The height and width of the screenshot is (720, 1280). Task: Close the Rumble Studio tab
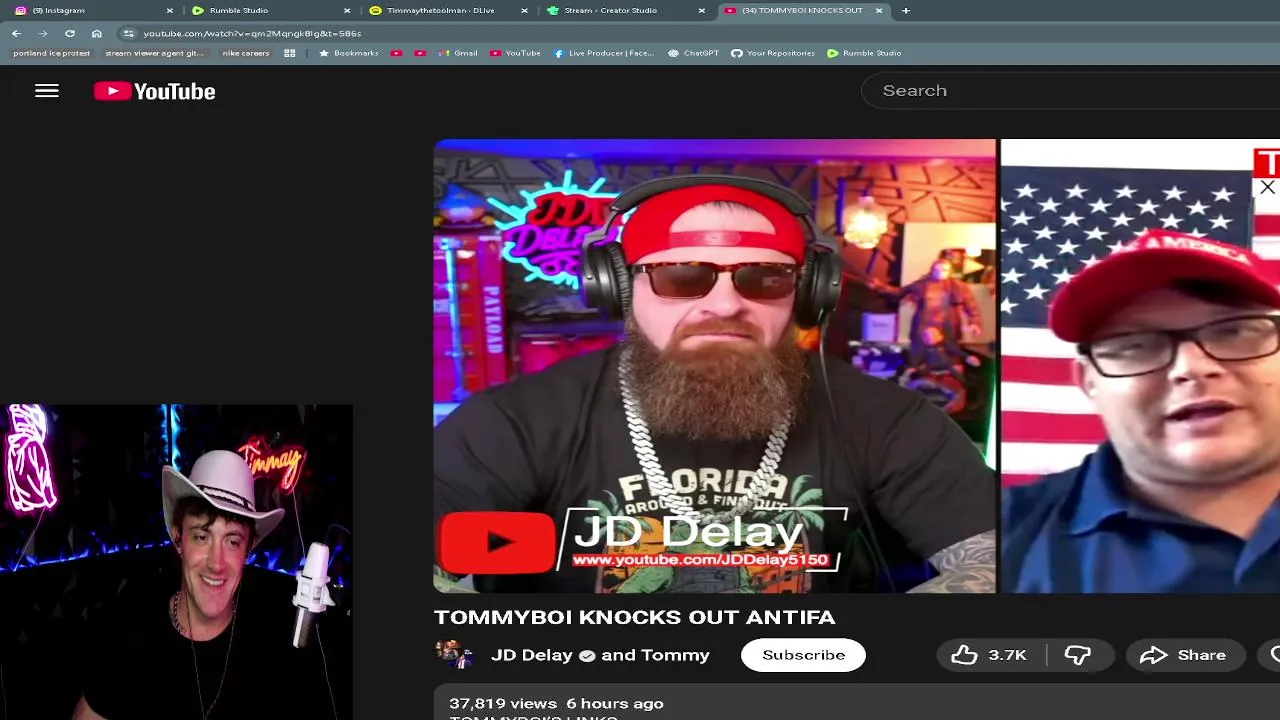[347, 10]
